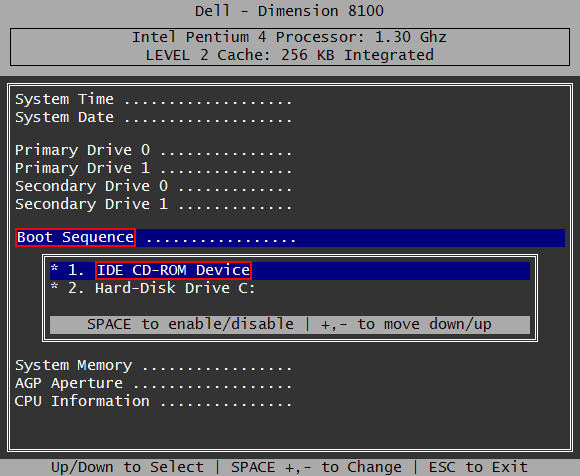The image size is (580, 476).
Task: Click the Up/Down to Select hint
Action: (127, 467)
